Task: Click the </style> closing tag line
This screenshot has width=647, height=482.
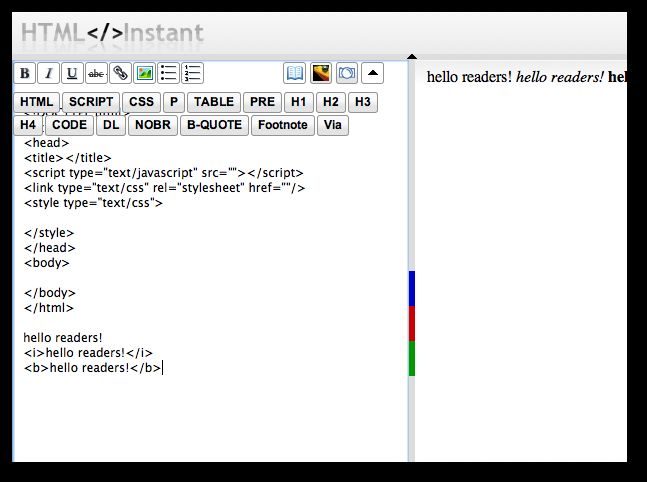Action: [49, 233]
